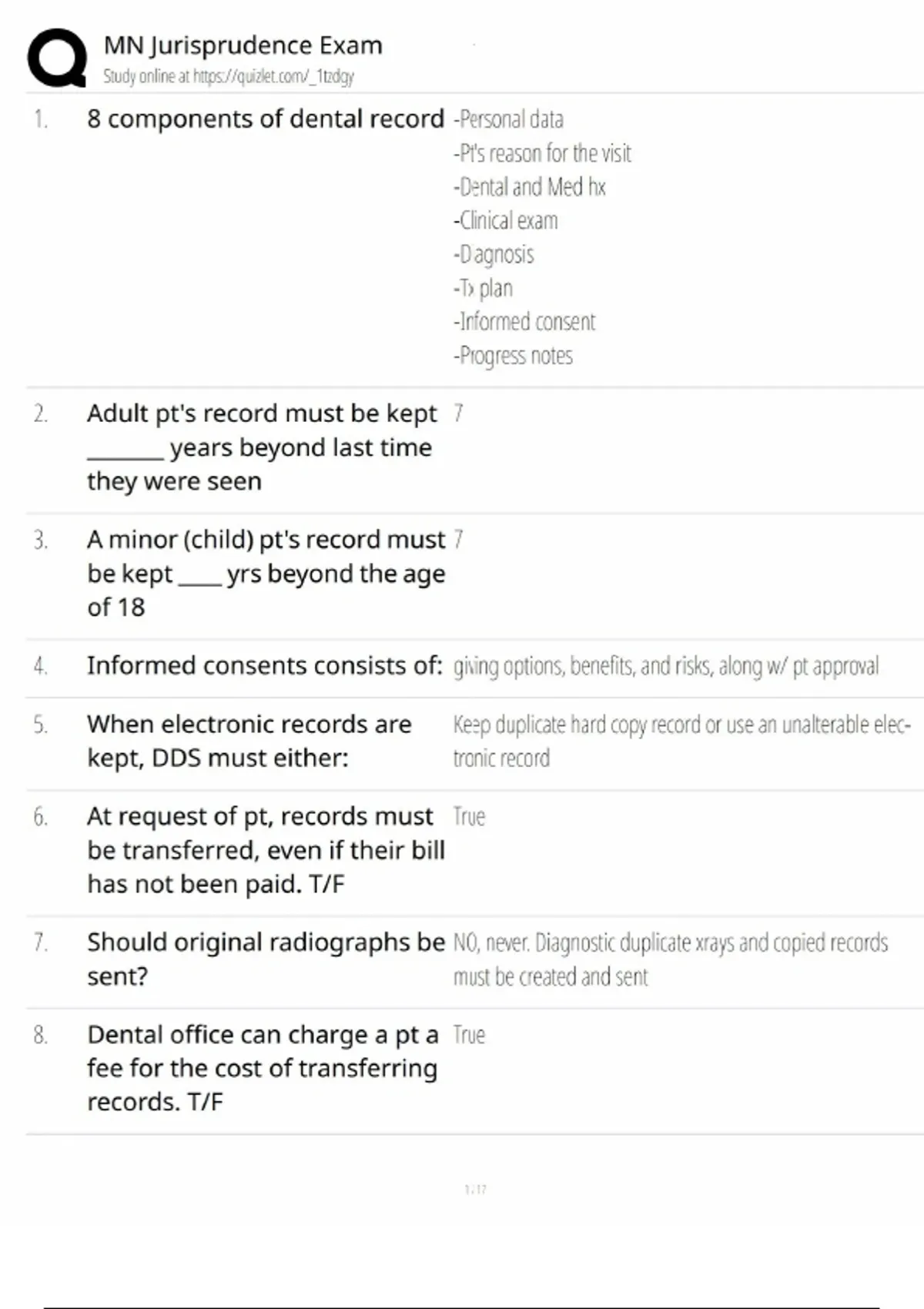Click the 'Informed consent' answer line
Screen dimensions: 924x1309
(x=525, y=322)
